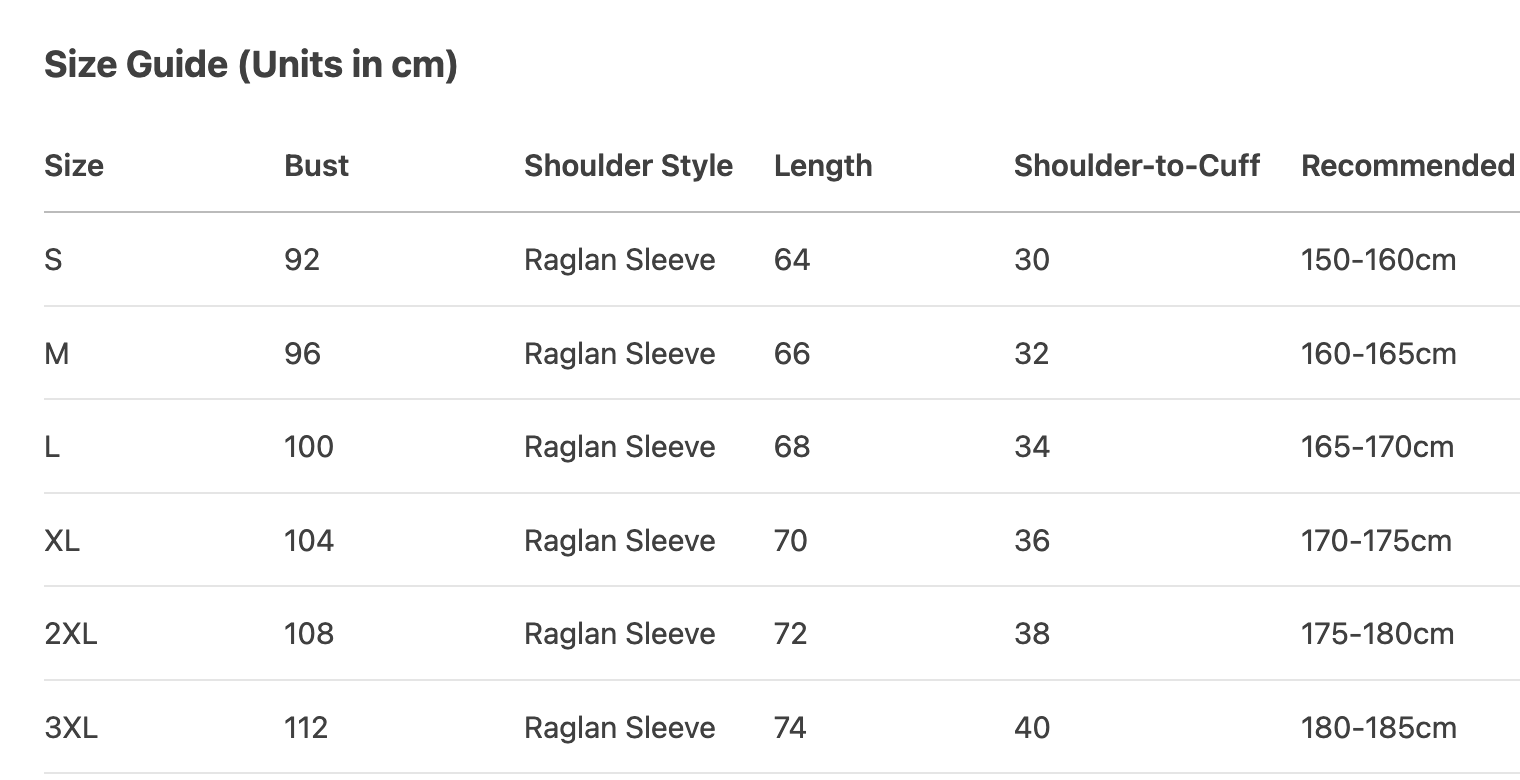
Task: Select the XL size row label
Action: coord(62,540)
